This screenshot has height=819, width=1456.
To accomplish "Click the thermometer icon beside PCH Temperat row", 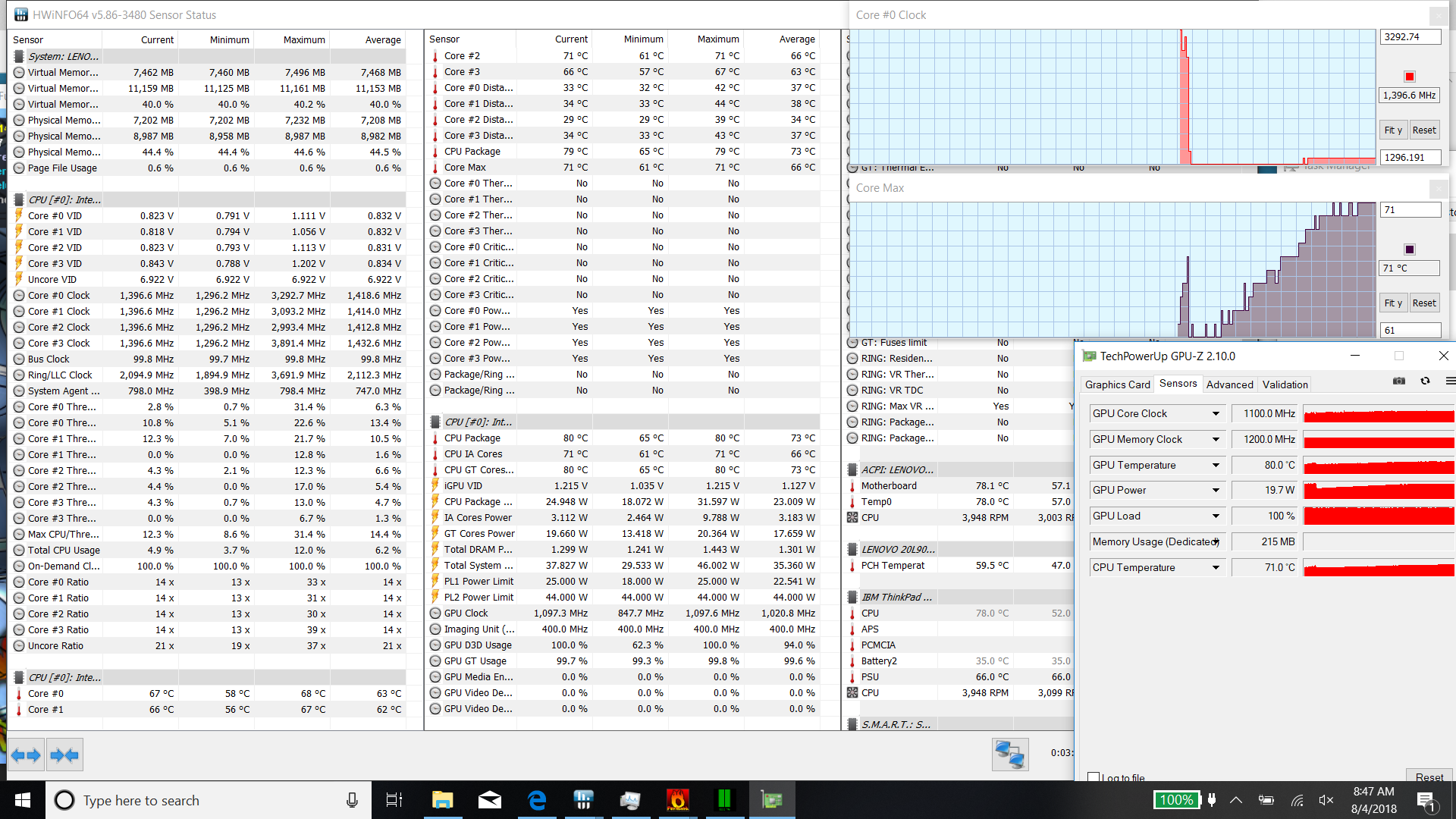I will (852, 566).
